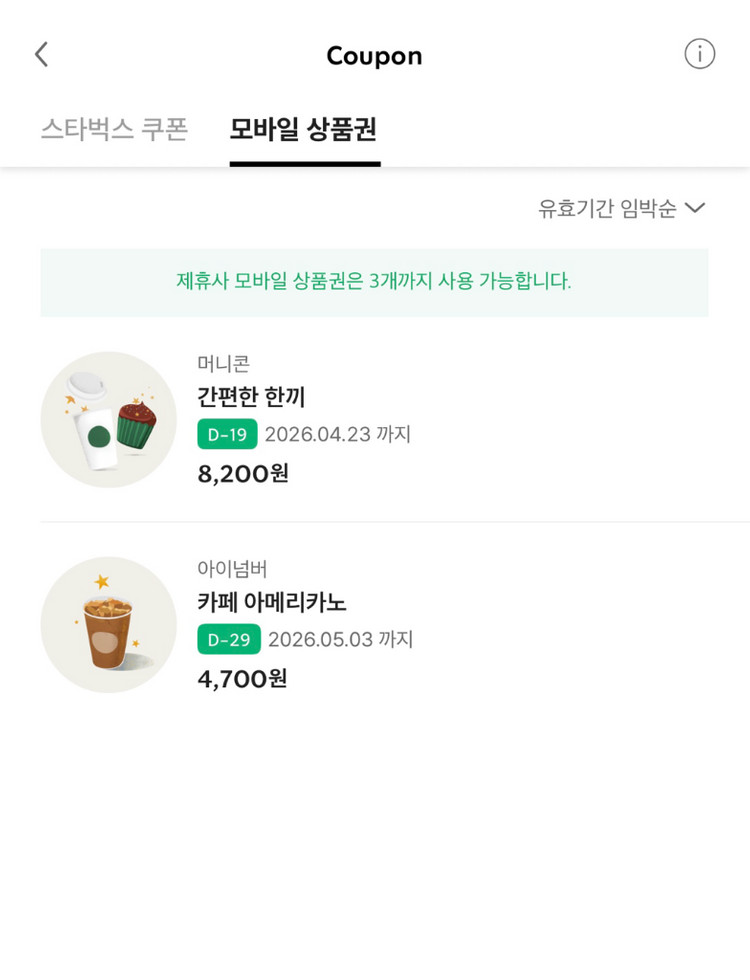Tap the green D-19 badge
The height and width of the screenshot is (980, 750).
click(227, 434)
